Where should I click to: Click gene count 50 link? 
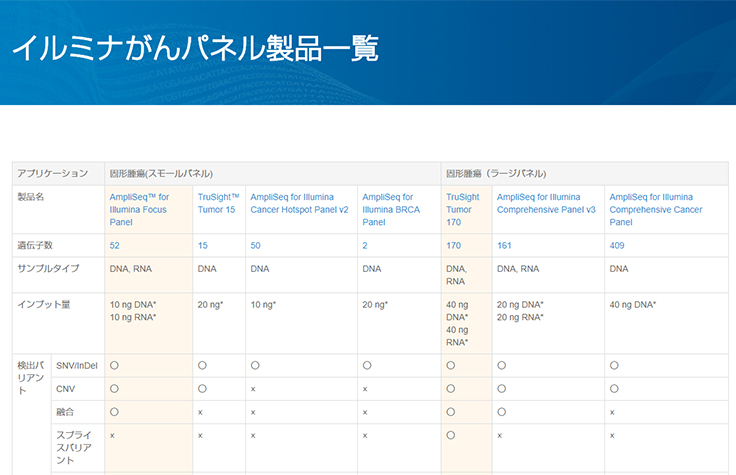click(x=255, y=245)
